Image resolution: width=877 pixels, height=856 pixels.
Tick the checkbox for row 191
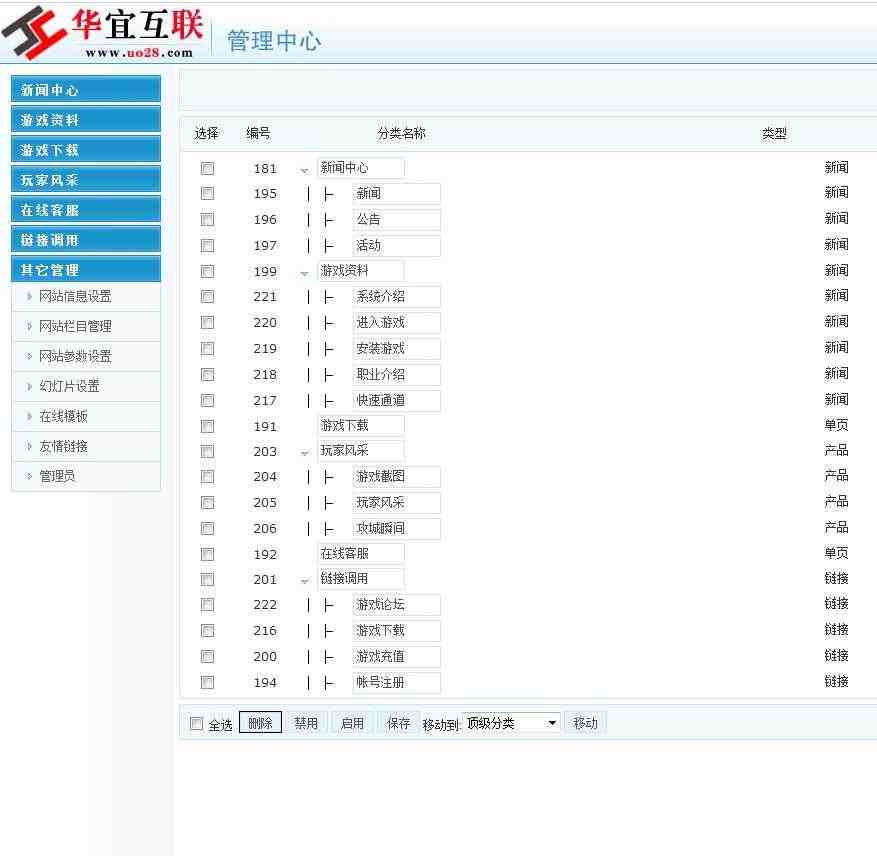coord(208,426)
